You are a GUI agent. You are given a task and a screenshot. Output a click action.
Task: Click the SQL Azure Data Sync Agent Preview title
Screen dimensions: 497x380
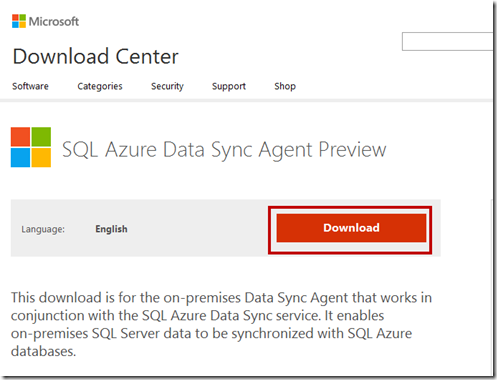[224, 149]
